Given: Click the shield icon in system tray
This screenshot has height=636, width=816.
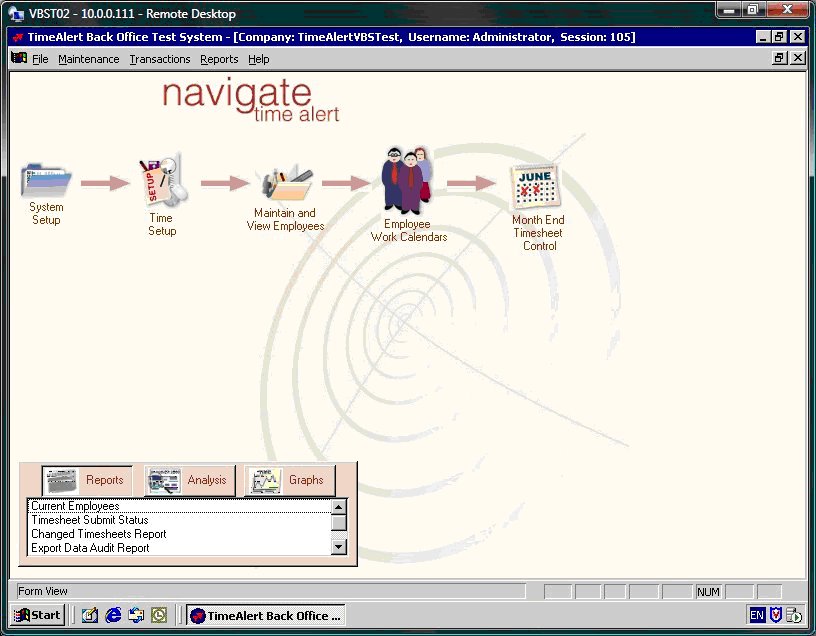Looking at the screenshot, I should coord(776,615).
